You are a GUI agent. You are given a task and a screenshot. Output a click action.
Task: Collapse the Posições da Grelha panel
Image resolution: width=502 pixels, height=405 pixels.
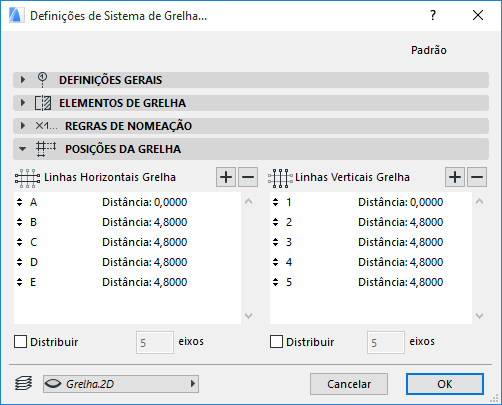tap(23, 149)
